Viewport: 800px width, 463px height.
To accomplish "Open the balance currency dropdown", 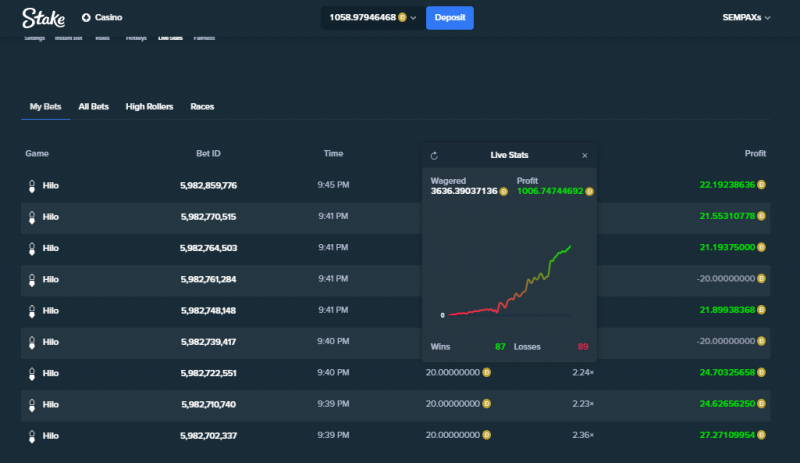I will click(x=413, y=18).
